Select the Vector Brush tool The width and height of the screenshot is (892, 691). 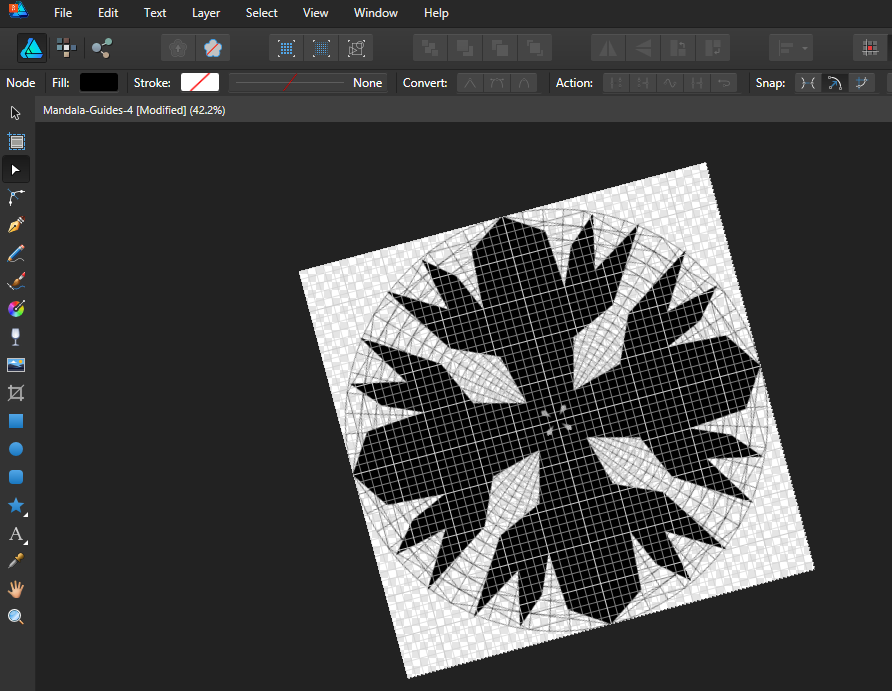point(16,281)
